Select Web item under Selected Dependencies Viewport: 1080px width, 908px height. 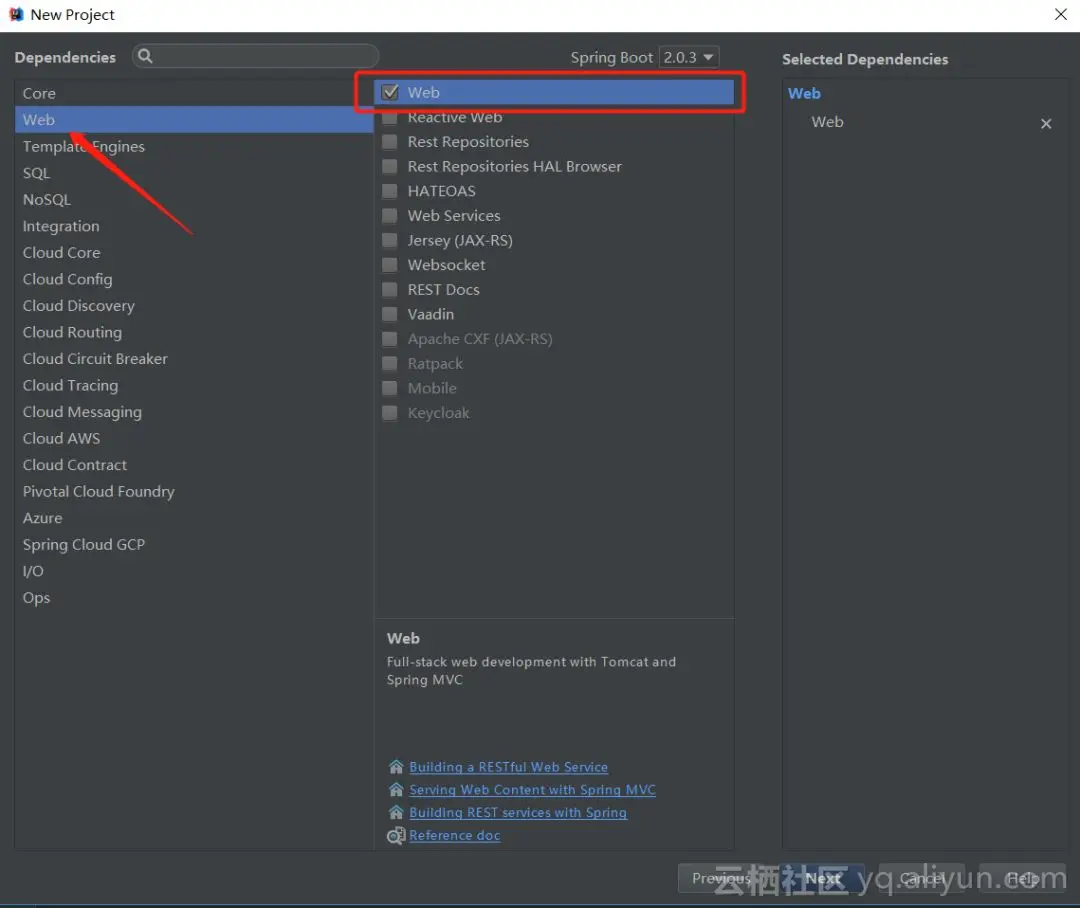point(827,122)
